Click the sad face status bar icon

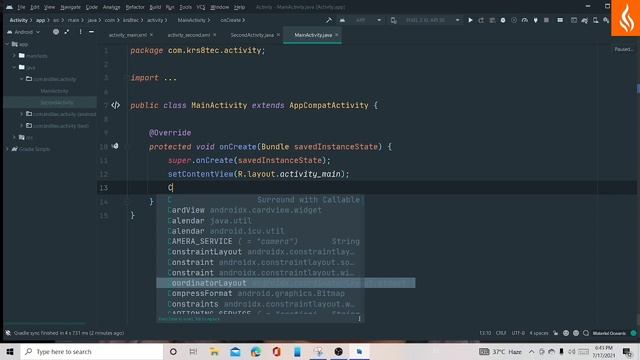coord(566,333)
